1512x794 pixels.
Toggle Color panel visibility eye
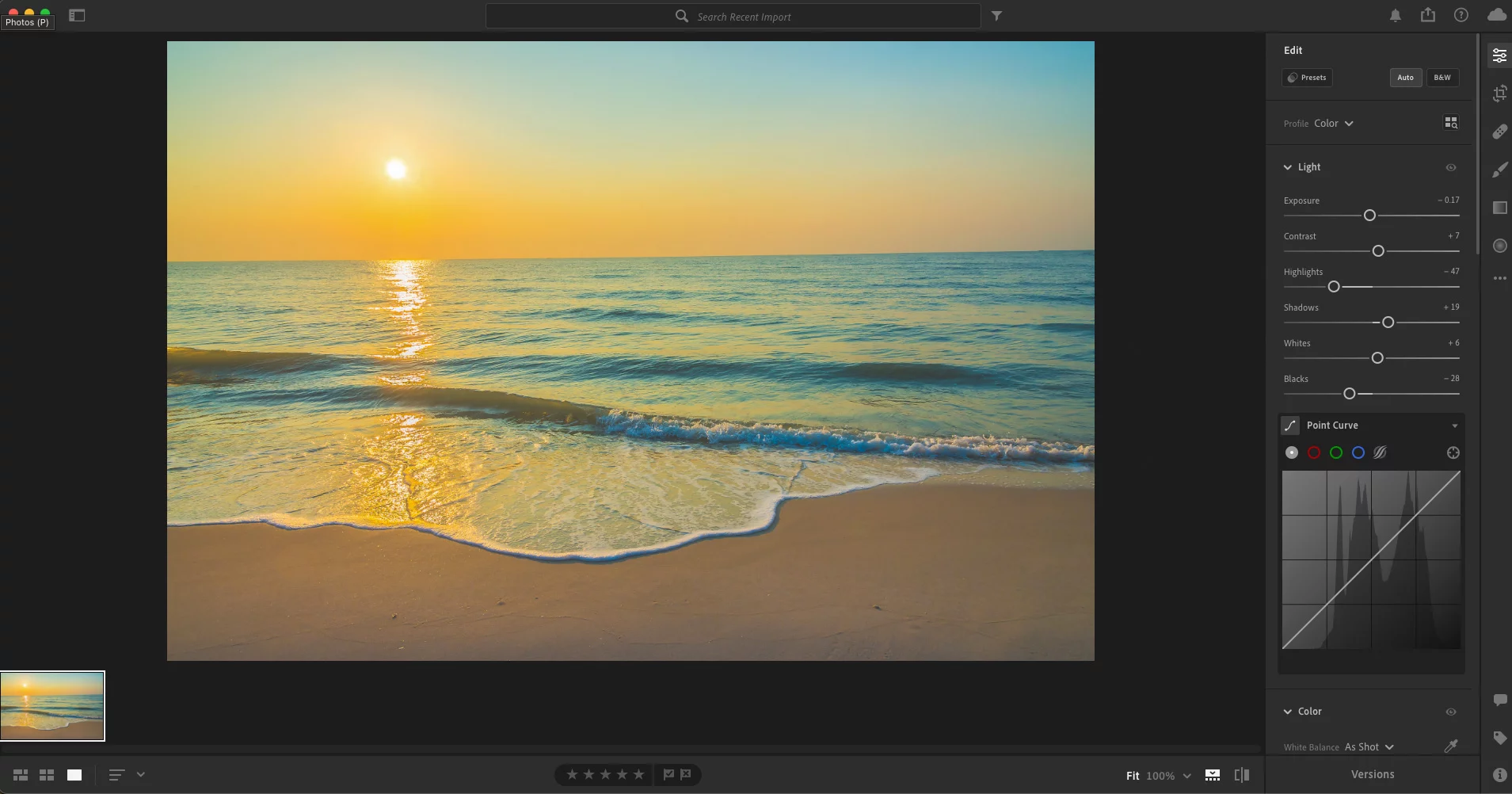click(x=1450, y=712)
